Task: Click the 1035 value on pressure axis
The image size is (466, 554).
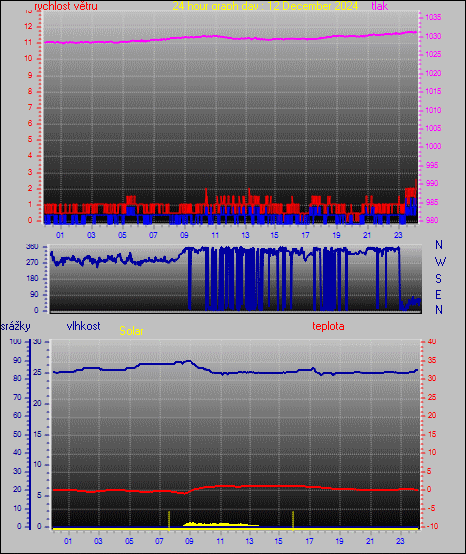Action: (433, 17)
